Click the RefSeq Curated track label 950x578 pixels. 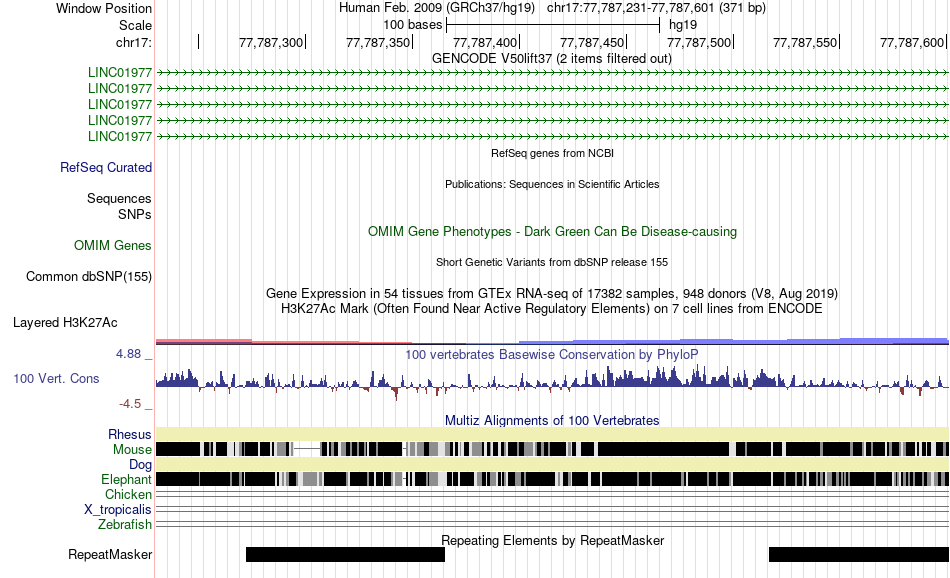pos(105,167)
